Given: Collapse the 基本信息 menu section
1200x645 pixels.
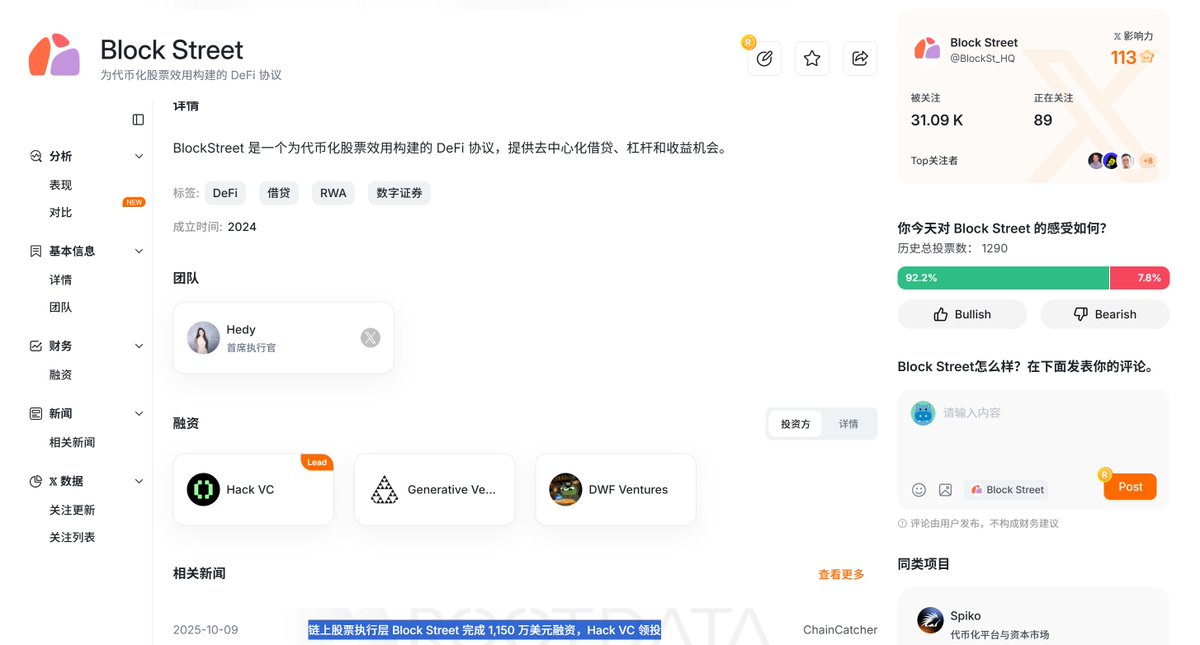Looking at the screenshot, I should pyautogui.click(x=139, y=251).
